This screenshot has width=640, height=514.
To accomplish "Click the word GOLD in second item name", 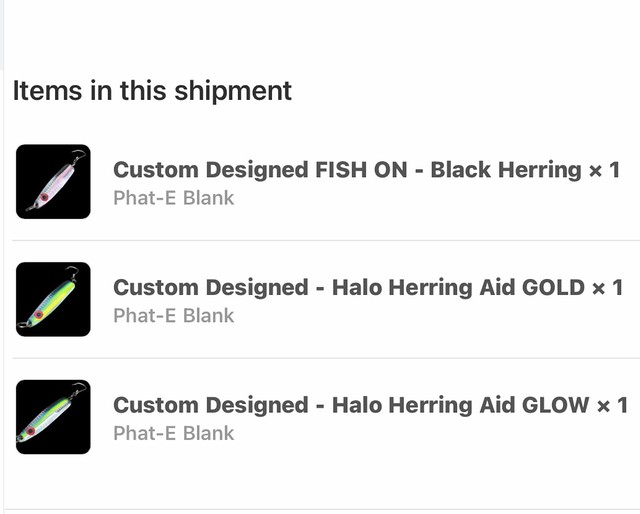I will pyautogui.click(x=553, y=287).
